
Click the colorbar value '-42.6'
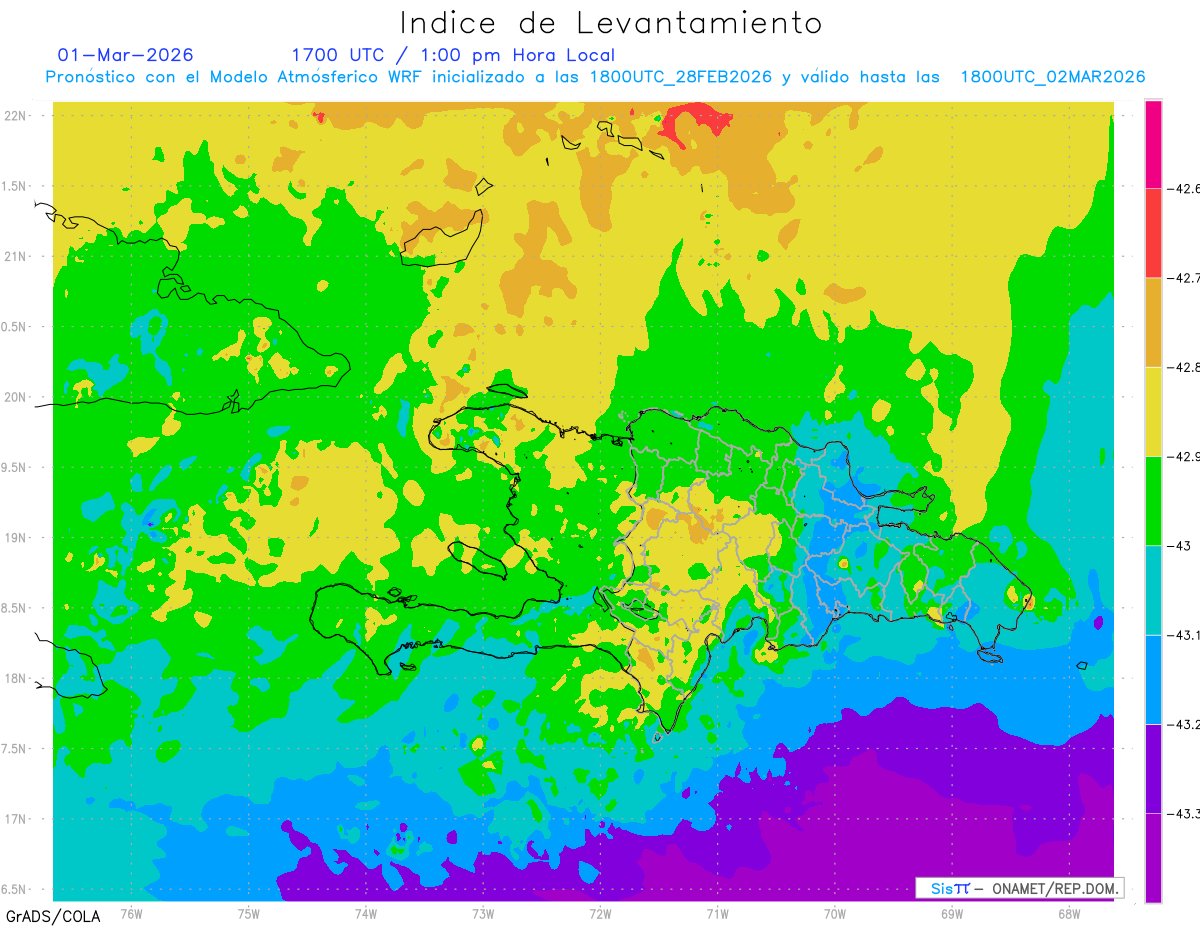(x=1182, y=188)
